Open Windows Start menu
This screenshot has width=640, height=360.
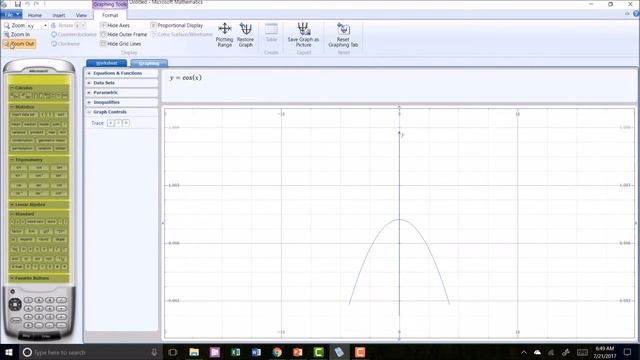click(x=9, y=352)
